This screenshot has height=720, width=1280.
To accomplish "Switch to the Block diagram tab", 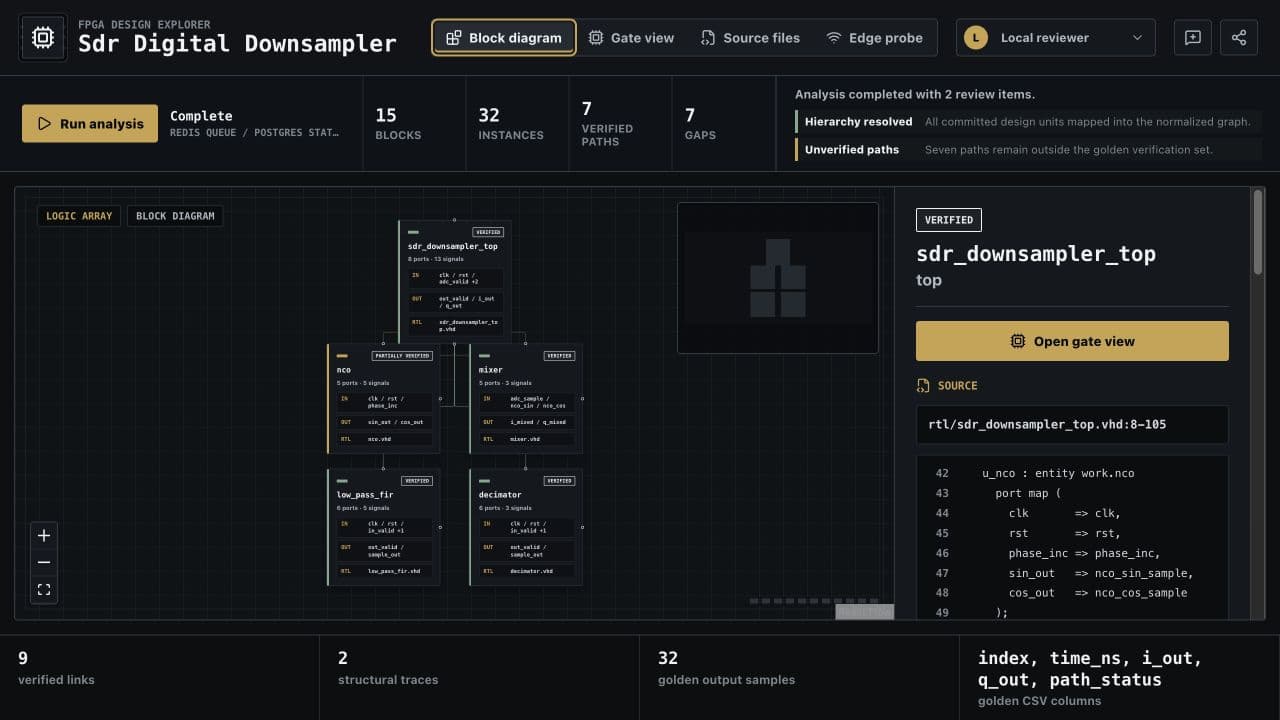I will (504, 38).
